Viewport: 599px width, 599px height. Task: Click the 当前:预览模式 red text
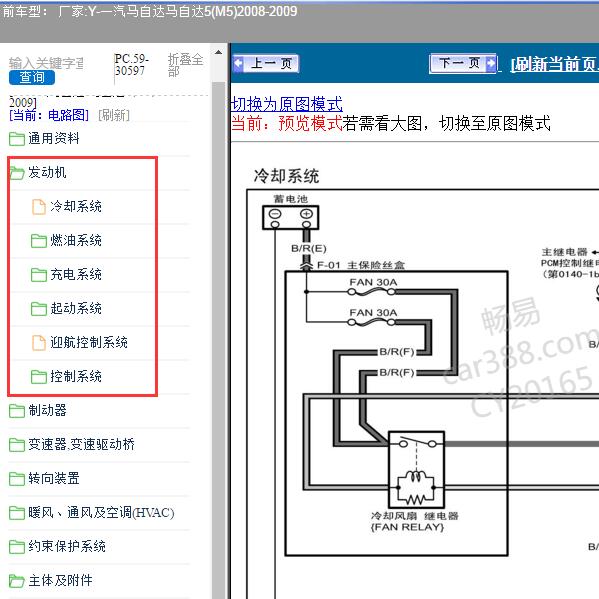click(287, 123)
